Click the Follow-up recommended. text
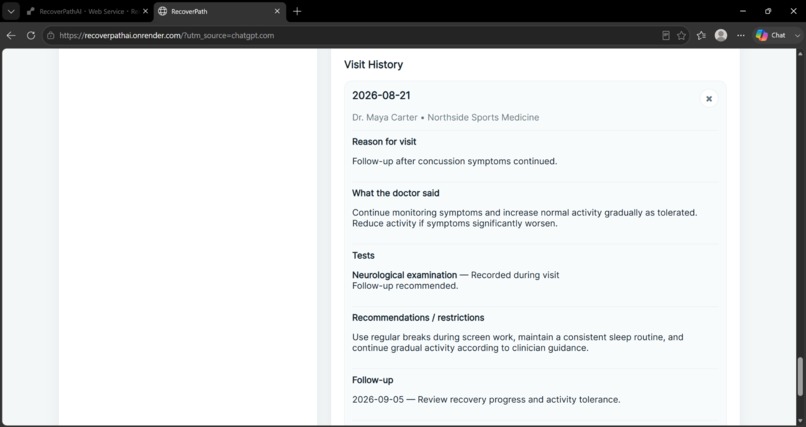This screenshot has width=806, height=427. (x=405, y=286)
